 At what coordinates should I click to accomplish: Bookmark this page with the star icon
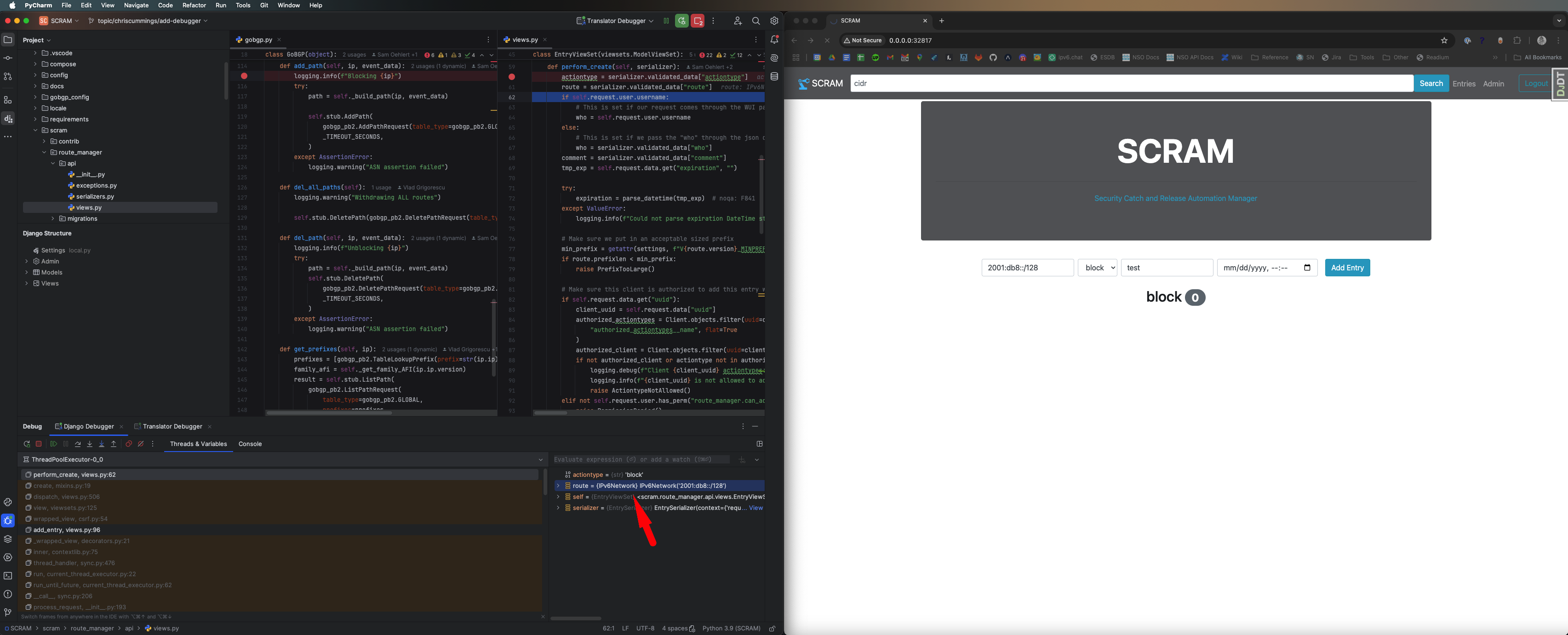tap(1444, 40)
